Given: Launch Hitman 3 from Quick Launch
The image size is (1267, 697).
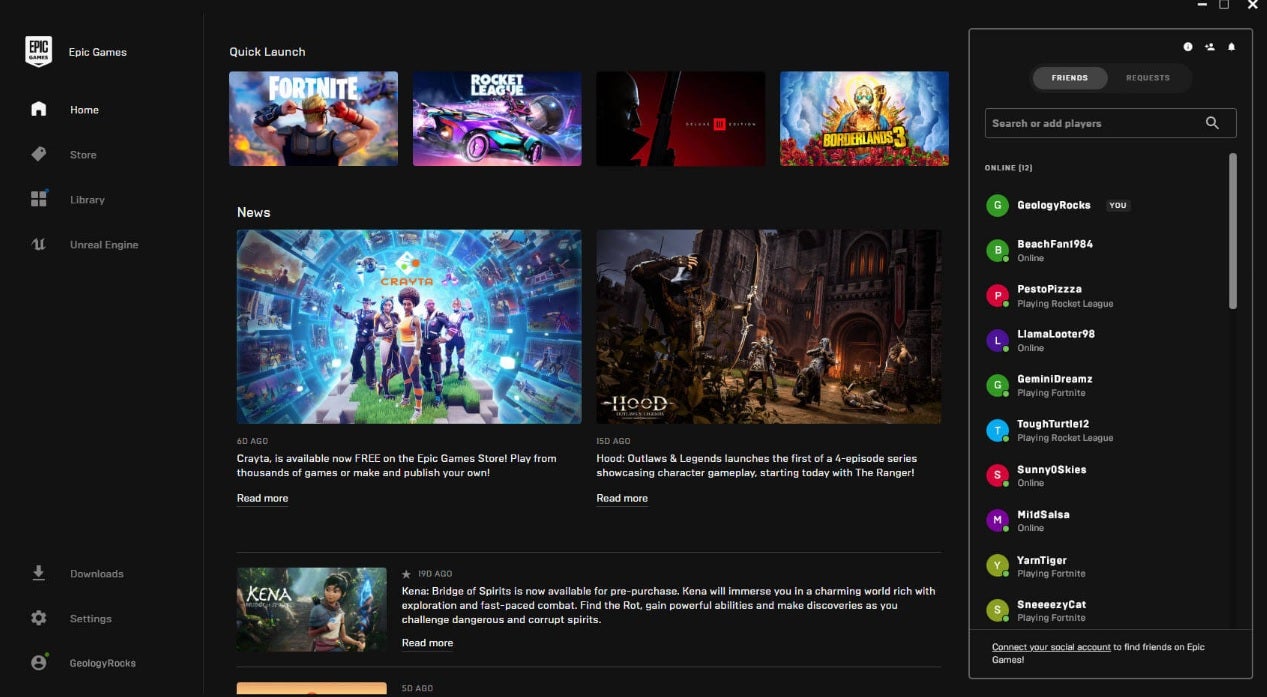Looking at the screenshot, I should tap(681, 118).
